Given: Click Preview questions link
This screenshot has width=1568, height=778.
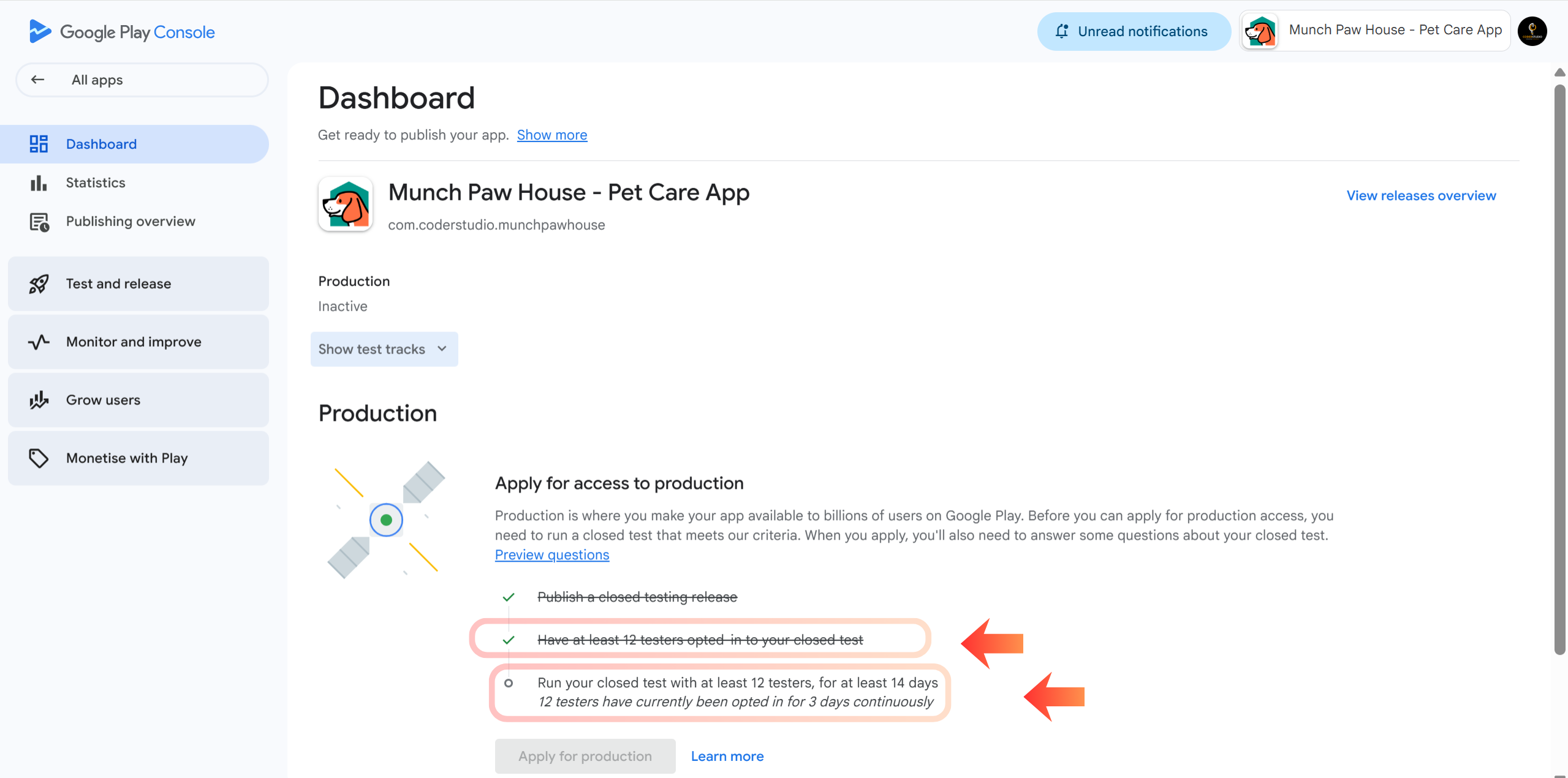Looking at the screenshot, I should [x=551, y=554].
